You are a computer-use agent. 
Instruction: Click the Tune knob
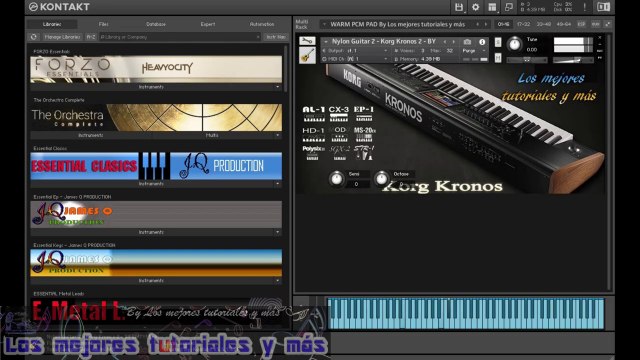tap(515, 44)
